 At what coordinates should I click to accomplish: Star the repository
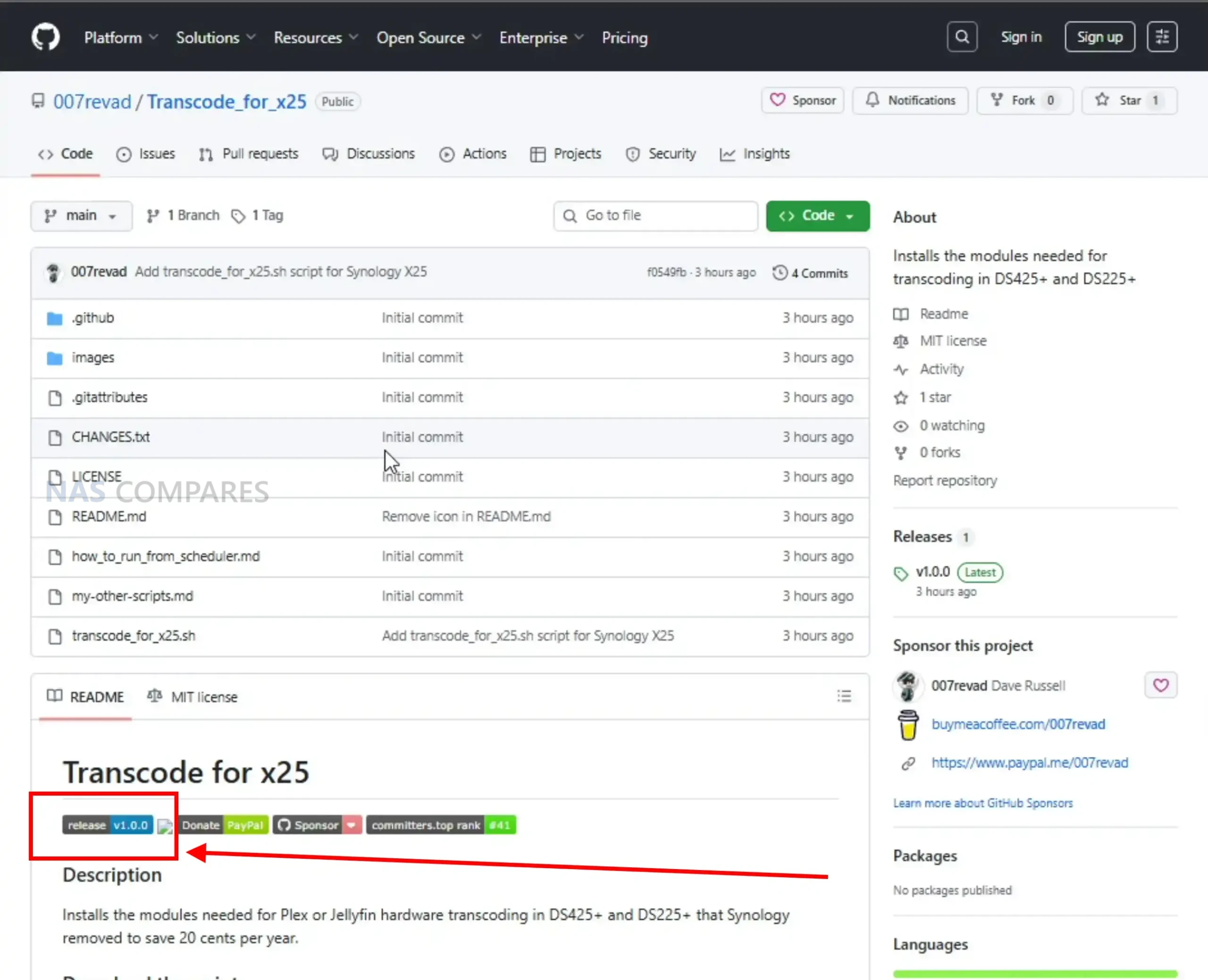(x=1129, y=101)
